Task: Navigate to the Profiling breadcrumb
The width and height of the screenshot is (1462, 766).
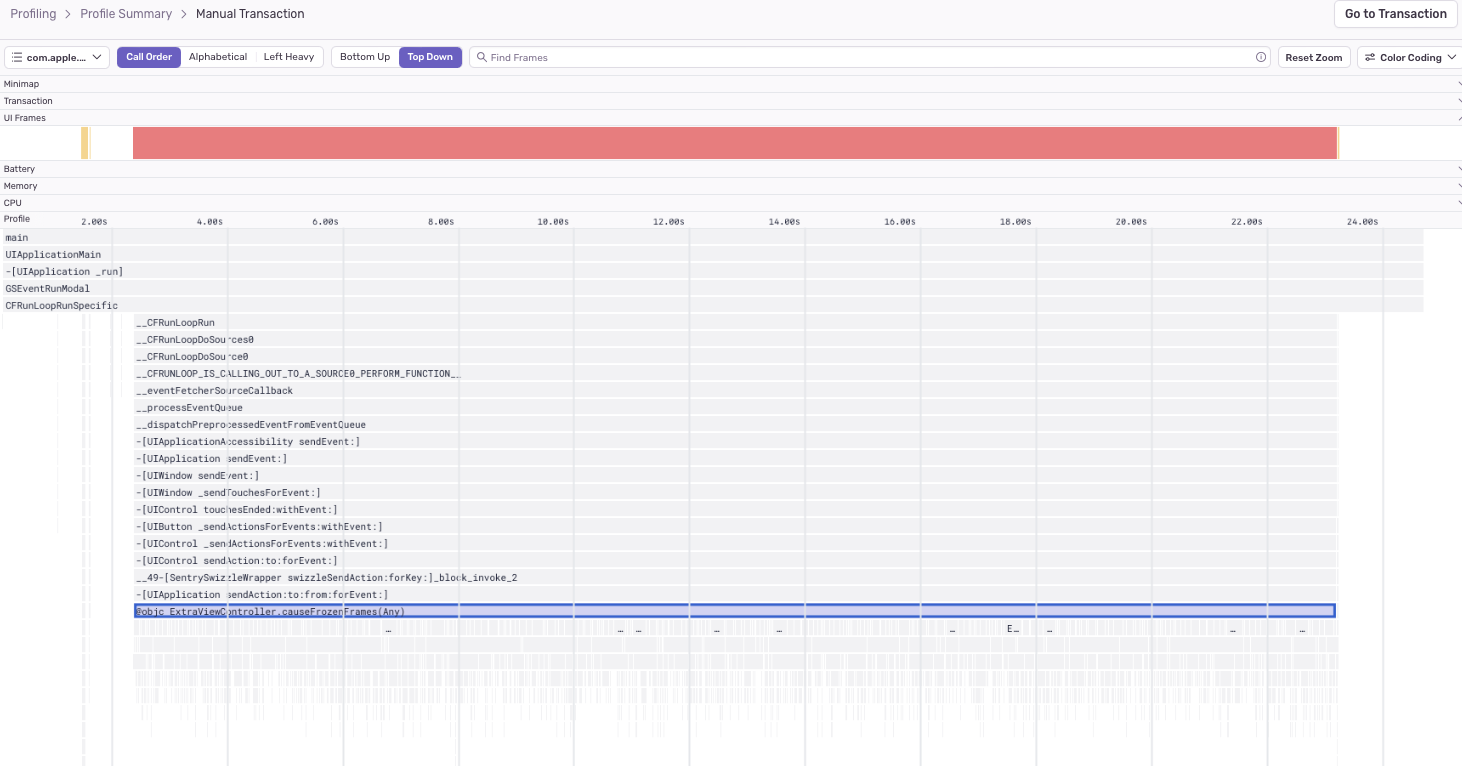Action: [33, 14]
